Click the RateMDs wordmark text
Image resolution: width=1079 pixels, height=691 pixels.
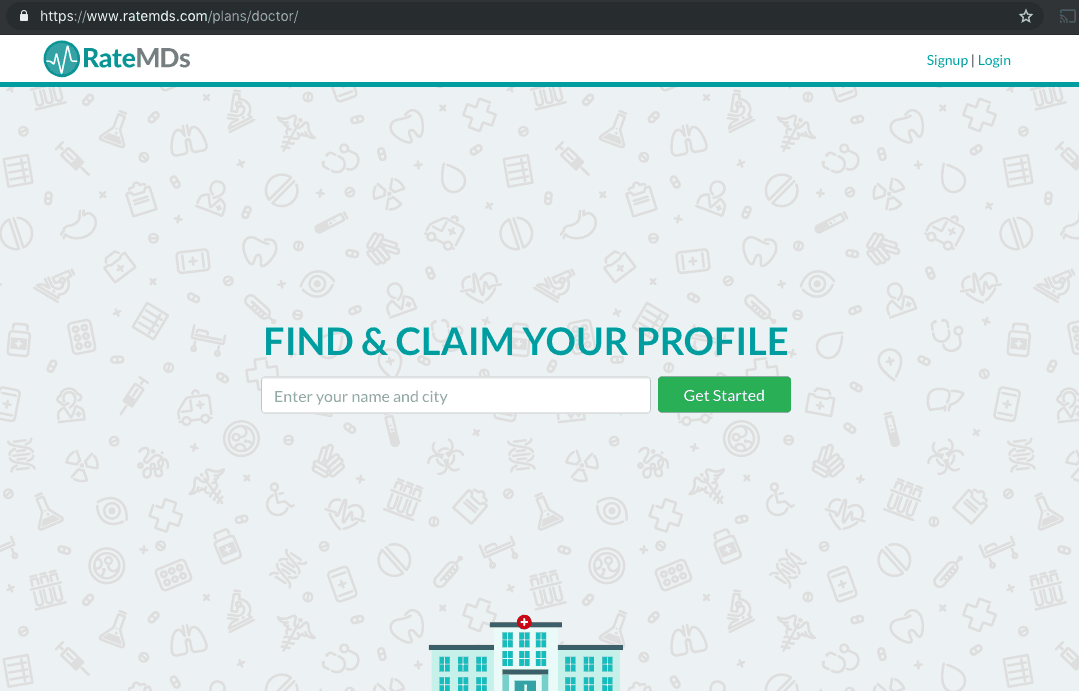point(136,59)
